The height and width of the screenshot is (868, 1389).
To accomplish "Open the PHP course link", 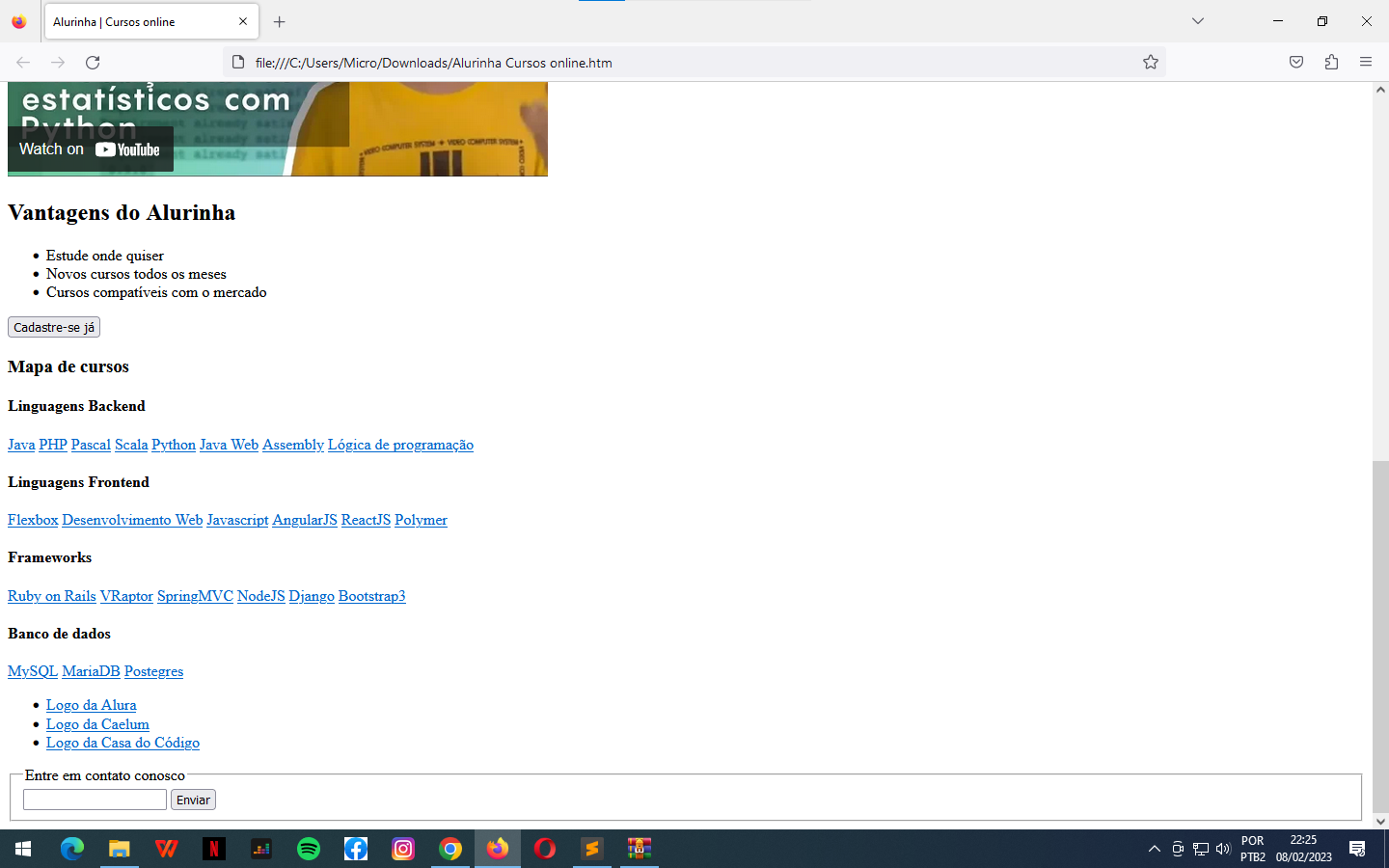I will point(53,445).
